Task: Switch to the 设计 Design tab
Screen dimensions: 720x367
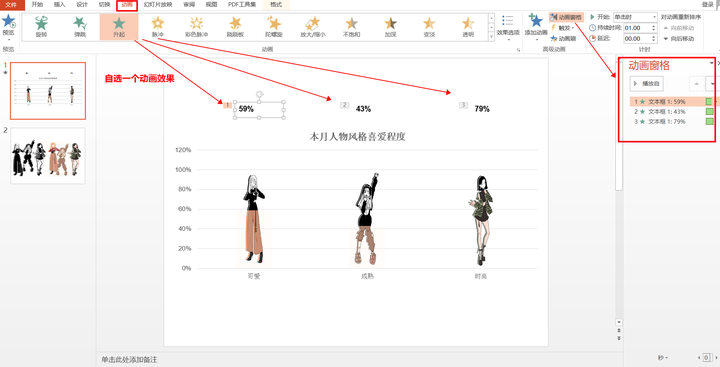Action: [82, 5]
